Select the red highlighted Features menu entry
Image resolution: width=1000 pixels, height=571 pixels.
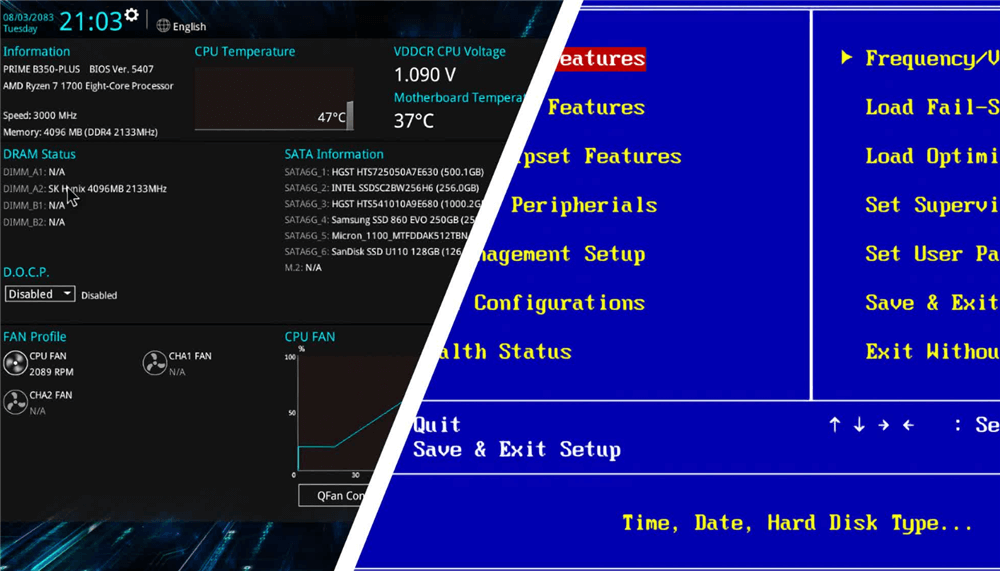click(600, 59)
